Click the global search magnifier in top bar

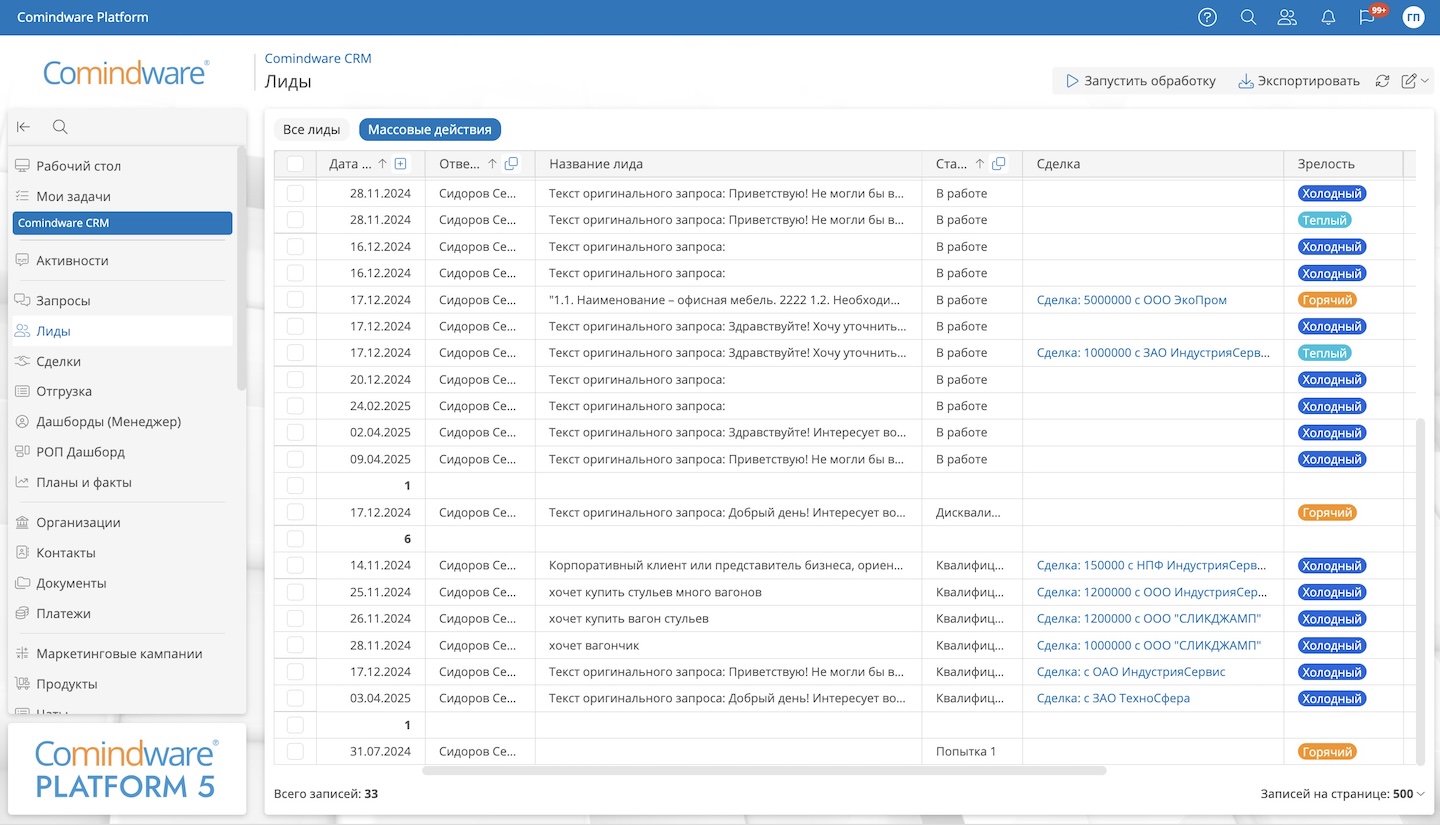(x=1248, y=17)
